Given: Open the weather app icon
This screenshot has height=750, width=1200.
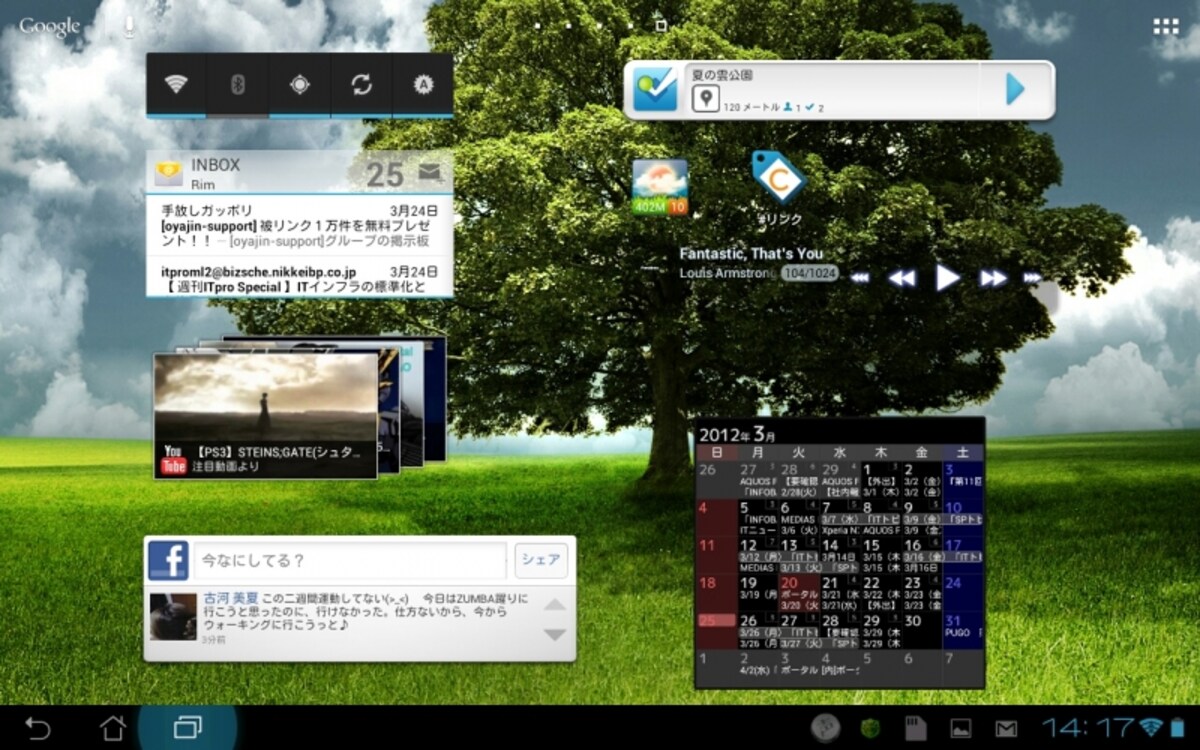Looking at the screenshot, I should [660, 187].
